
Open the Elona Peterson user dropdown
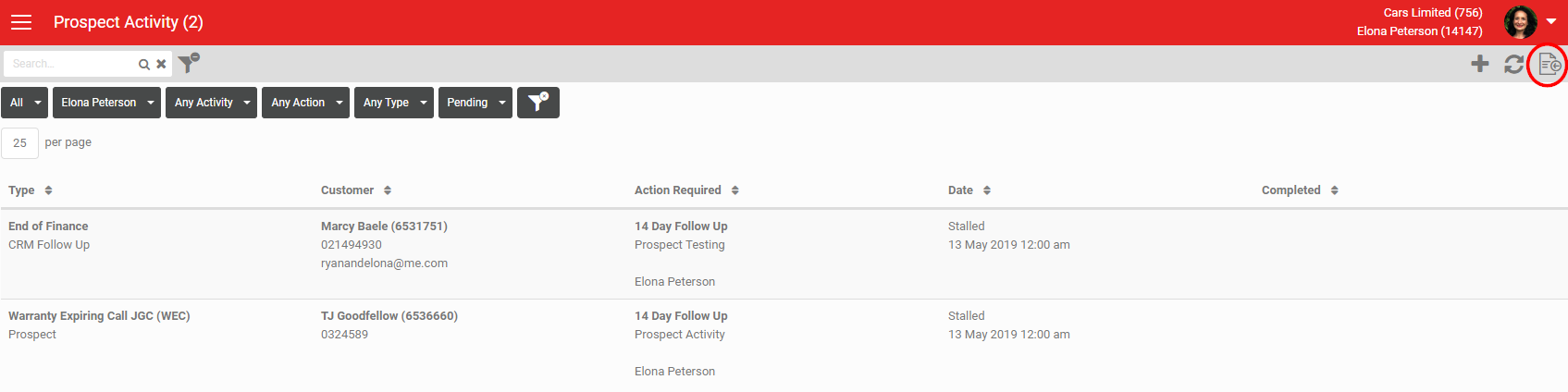(x=107, y=103)
